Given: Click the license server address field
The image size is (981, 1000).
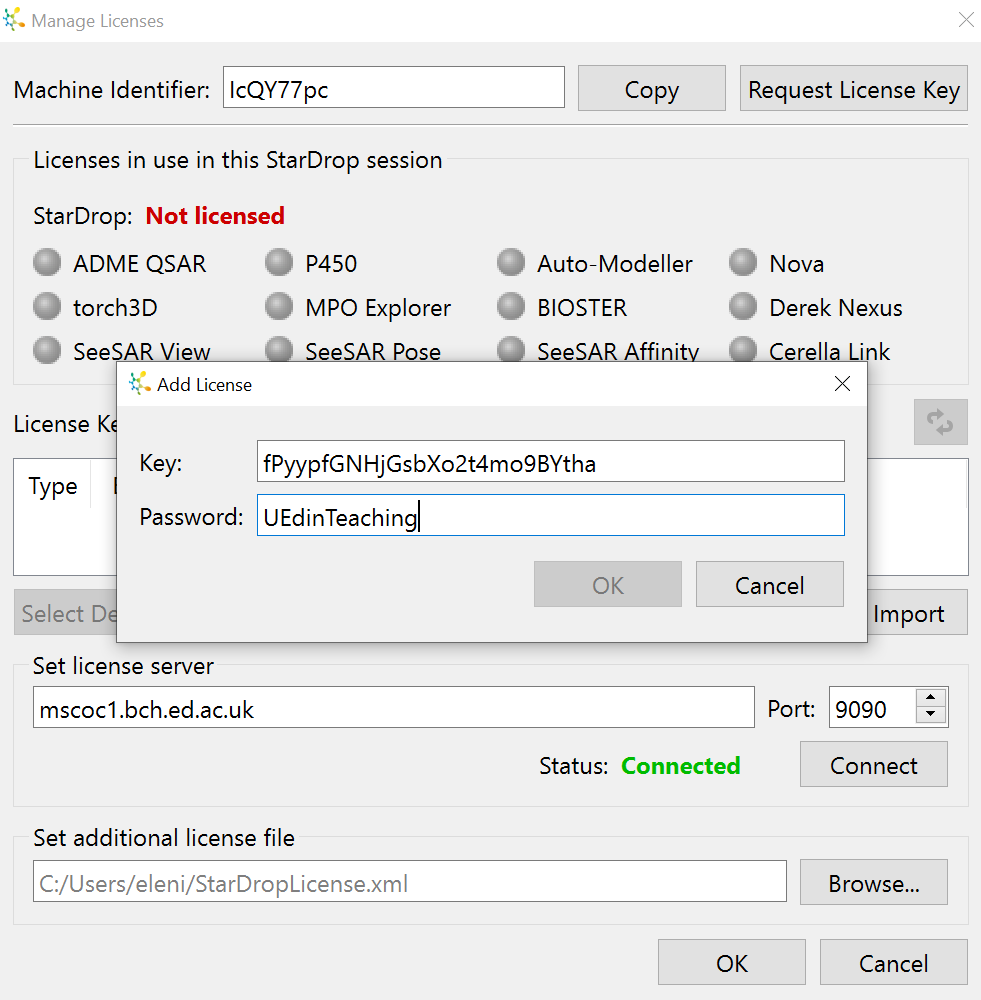Looking at the screenshot, I should pyautogui.click(x=394, y=707).
